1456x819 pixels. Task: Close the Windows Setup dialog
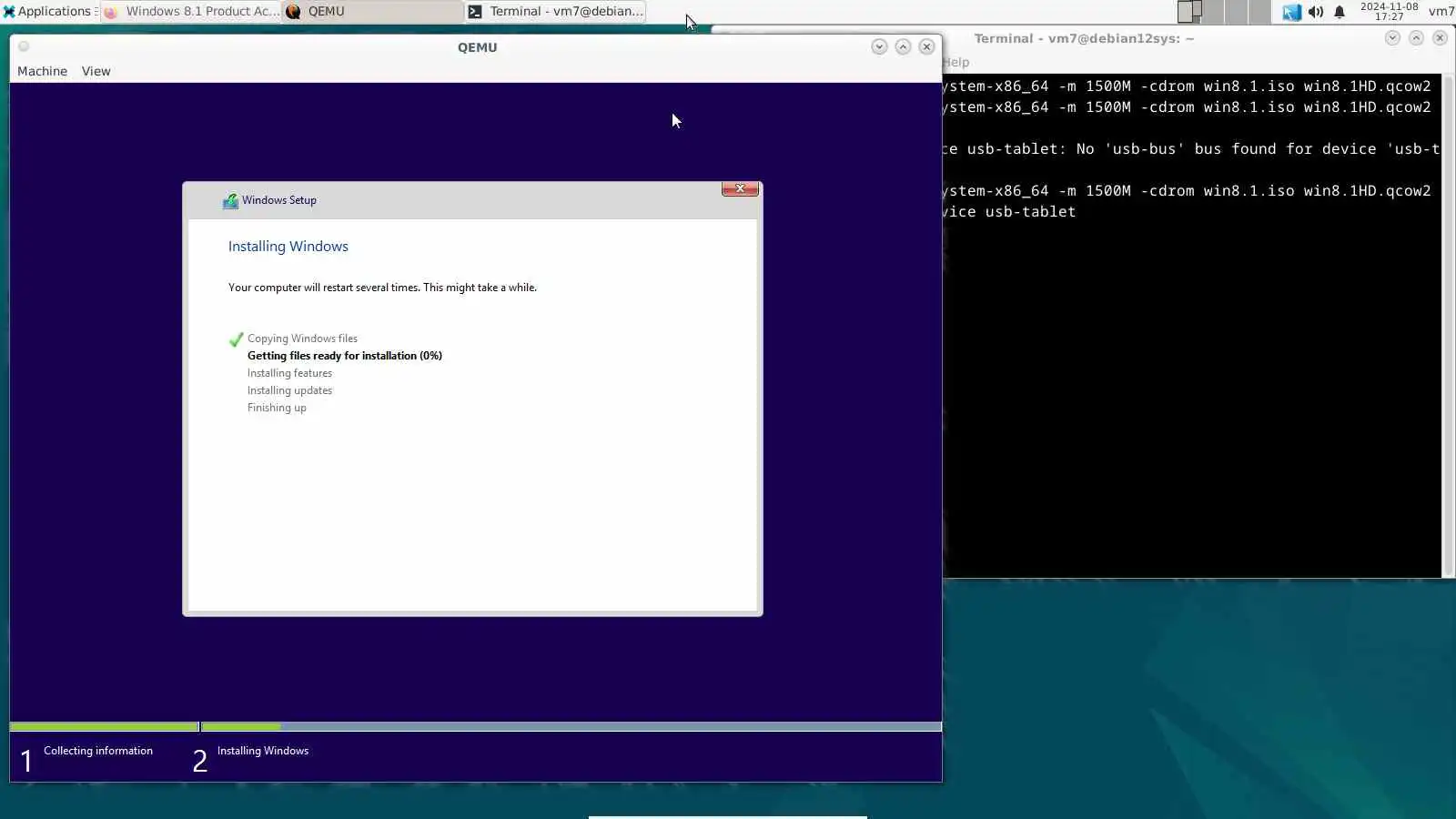tap(740, 188)
